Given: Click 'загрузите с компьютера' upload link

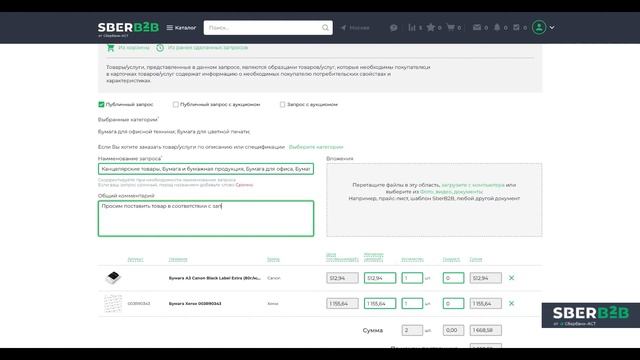Looking at the screenshot, I should point(473,185).
